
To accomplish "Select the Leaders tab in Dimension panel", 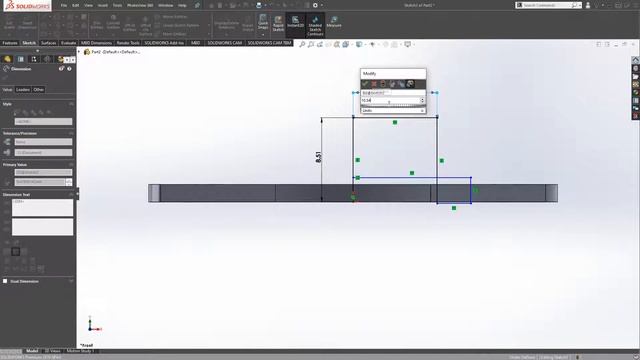I will click(23, 89).
